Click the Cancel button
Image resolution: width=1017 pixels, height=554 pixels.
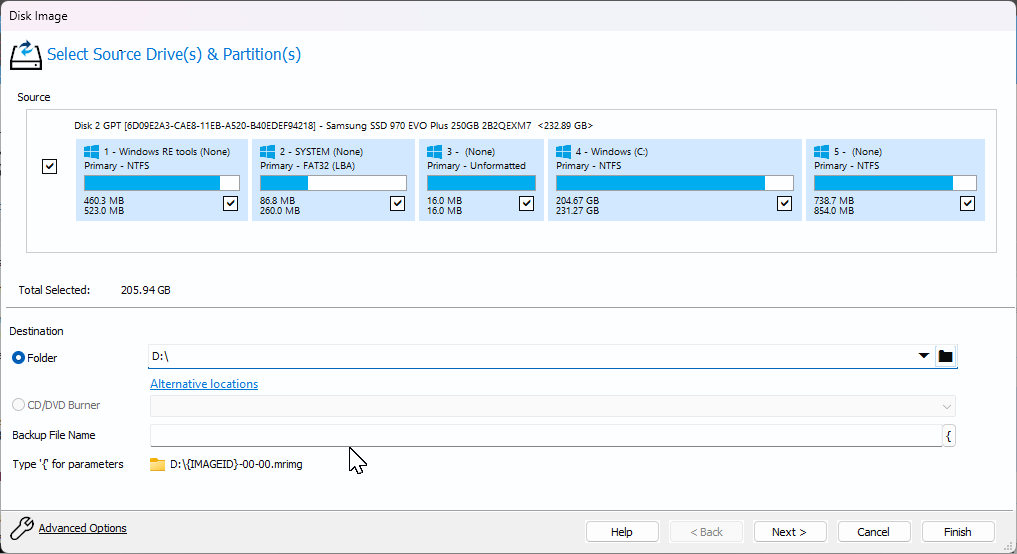874,532
